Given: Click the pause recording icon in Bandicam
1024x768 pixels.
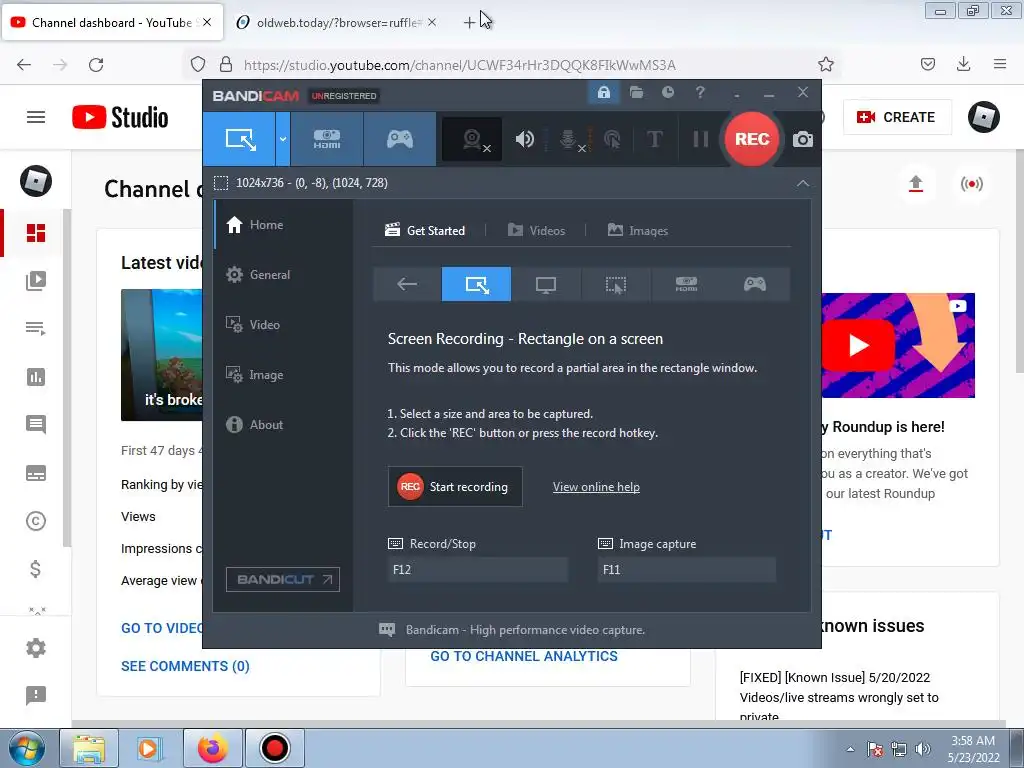Looking at the screenshot, I should (x=700, y=139).
